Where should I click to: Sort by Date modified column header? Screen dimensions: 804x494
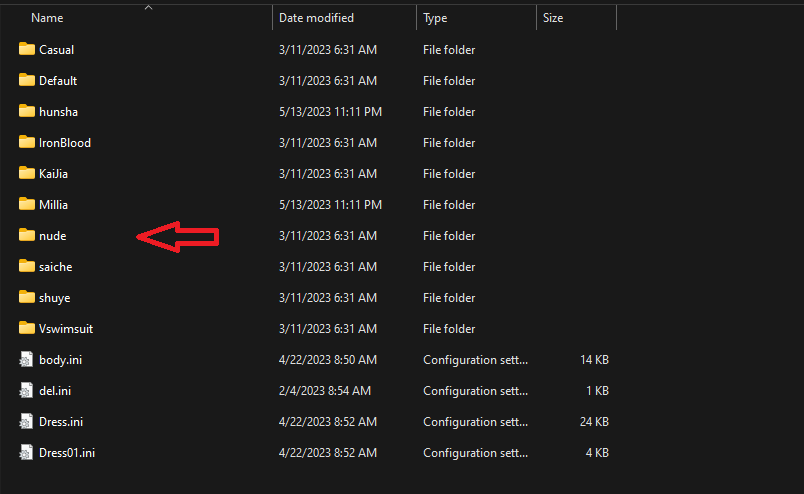[x=316, y=18]
